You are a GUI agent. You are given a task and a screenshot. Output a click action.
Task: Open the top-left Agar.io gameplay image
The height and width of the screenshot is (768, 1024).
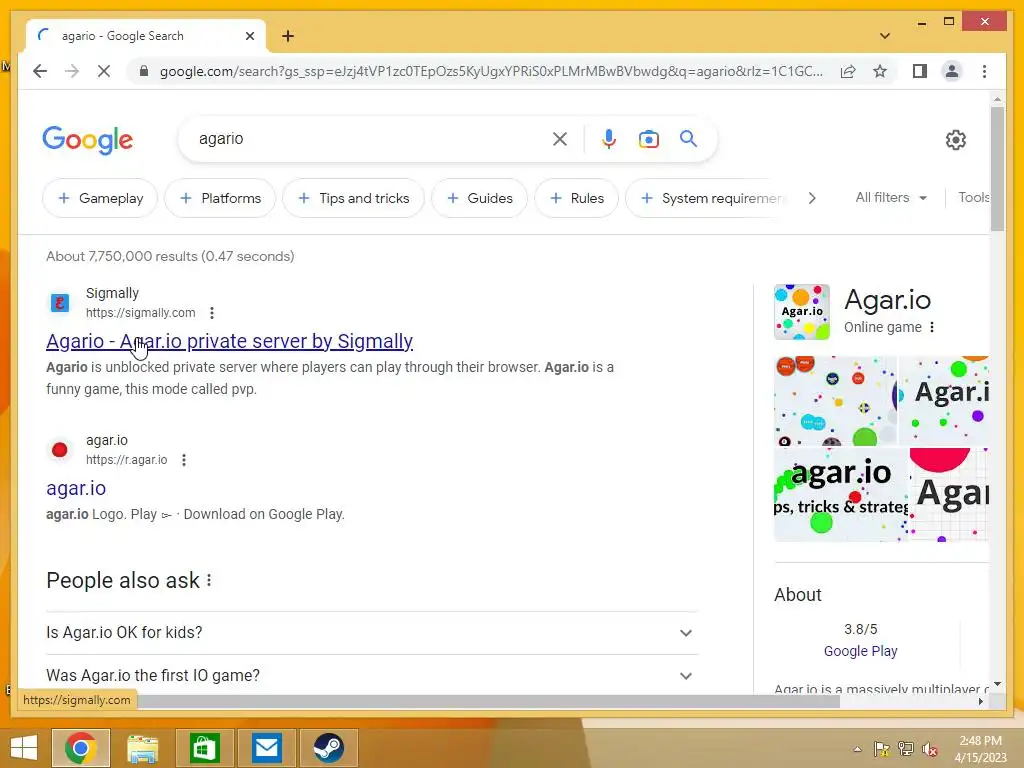835,400
